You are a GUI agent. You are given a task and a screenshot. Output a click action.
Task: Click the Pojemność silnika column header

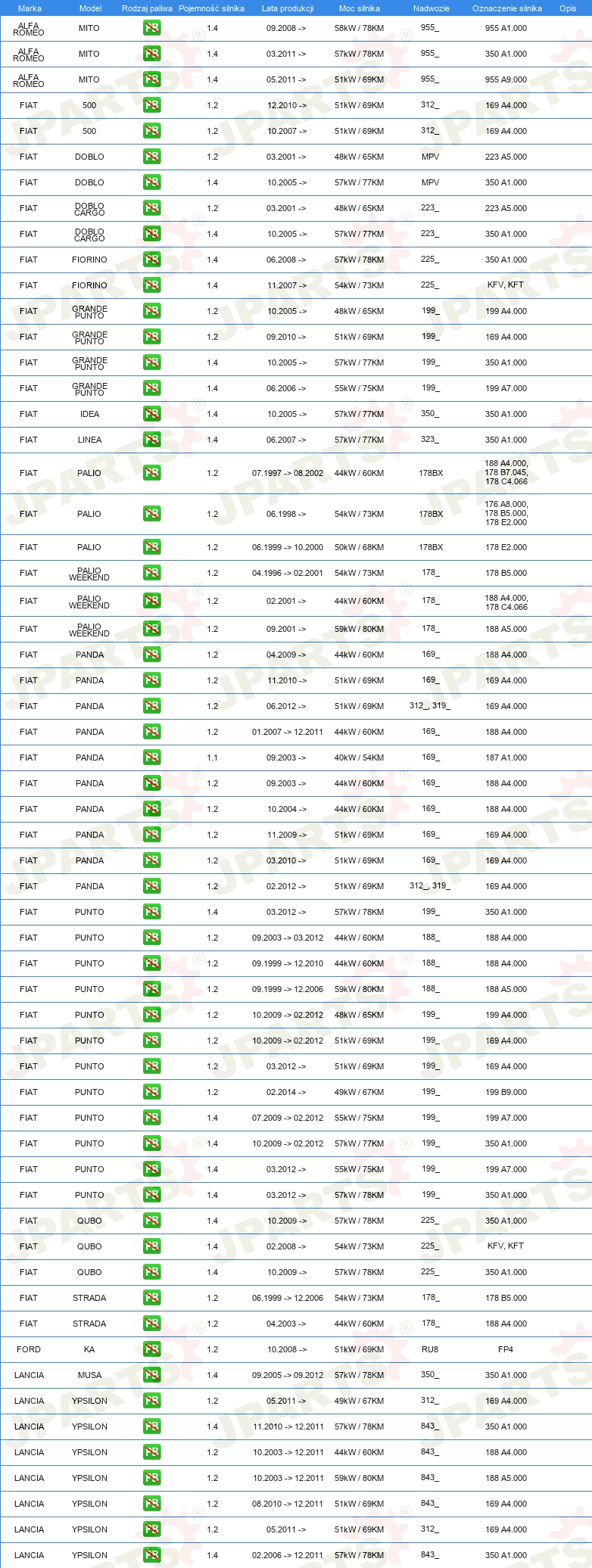tap(211, 8)
